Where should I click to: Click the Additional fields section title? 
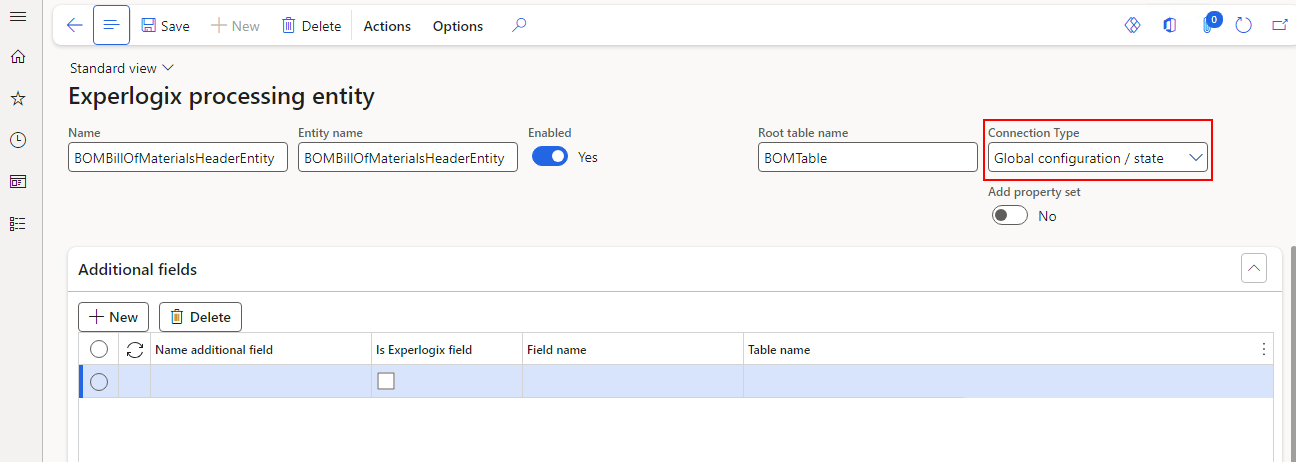tap(138, 269)
